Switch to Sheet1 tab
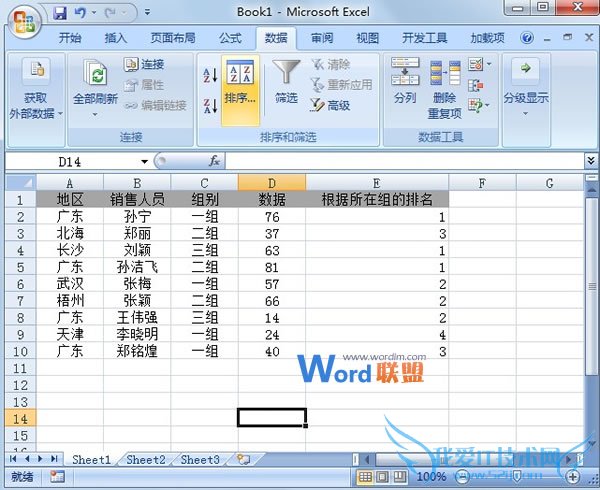 click(x=91, y=459)
